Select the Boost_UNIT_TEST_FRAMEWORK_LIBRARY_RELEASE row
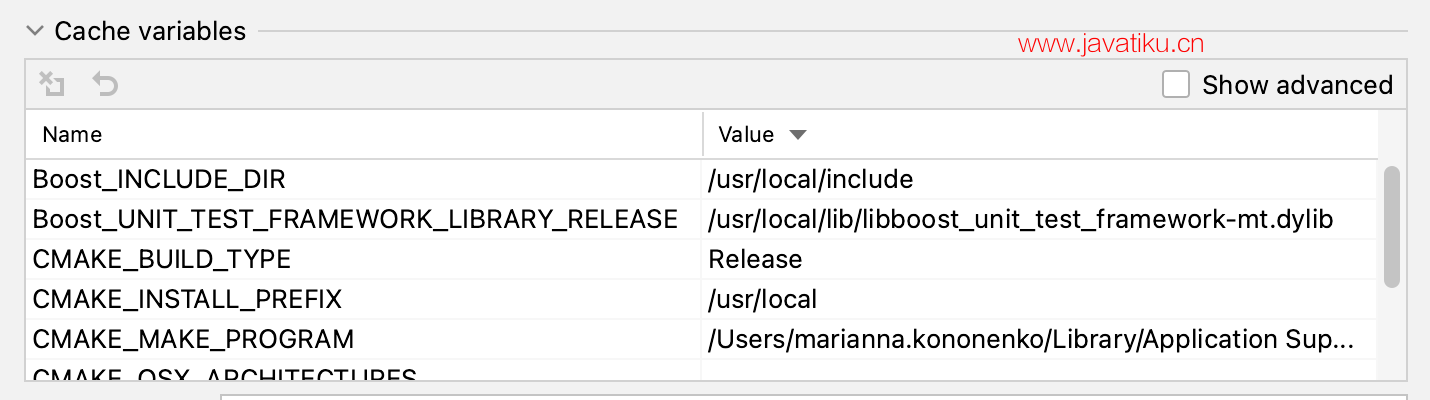Image resolution: width=1430 pixels, height=400 pixels. (x=355, y=220)
